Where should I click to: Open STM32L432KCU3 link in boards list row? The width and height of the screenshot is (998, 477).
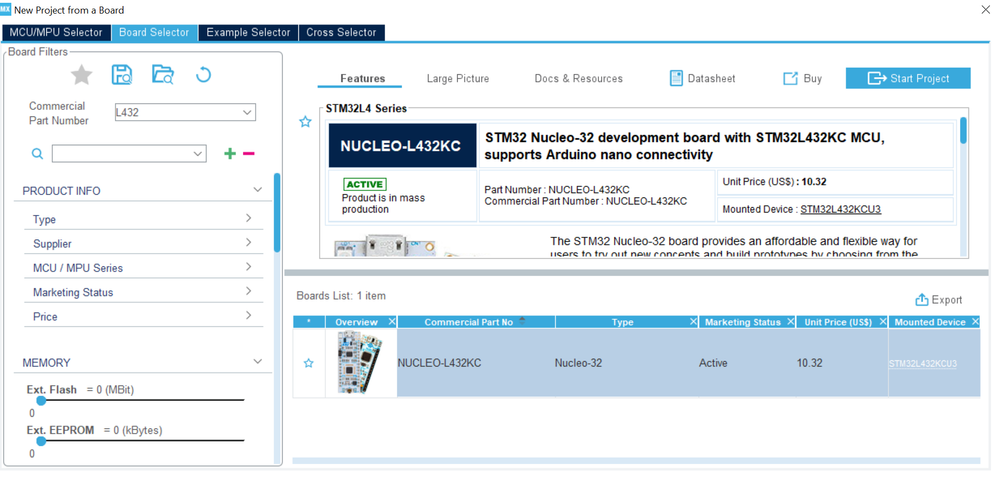pyautogui.click(x=923, y=364)
